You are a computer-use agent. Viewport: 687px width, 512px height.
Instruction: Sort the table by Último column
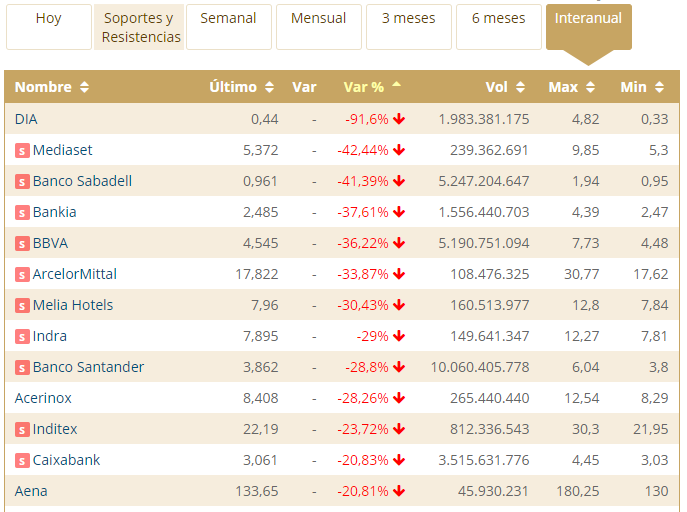(240, 87)
